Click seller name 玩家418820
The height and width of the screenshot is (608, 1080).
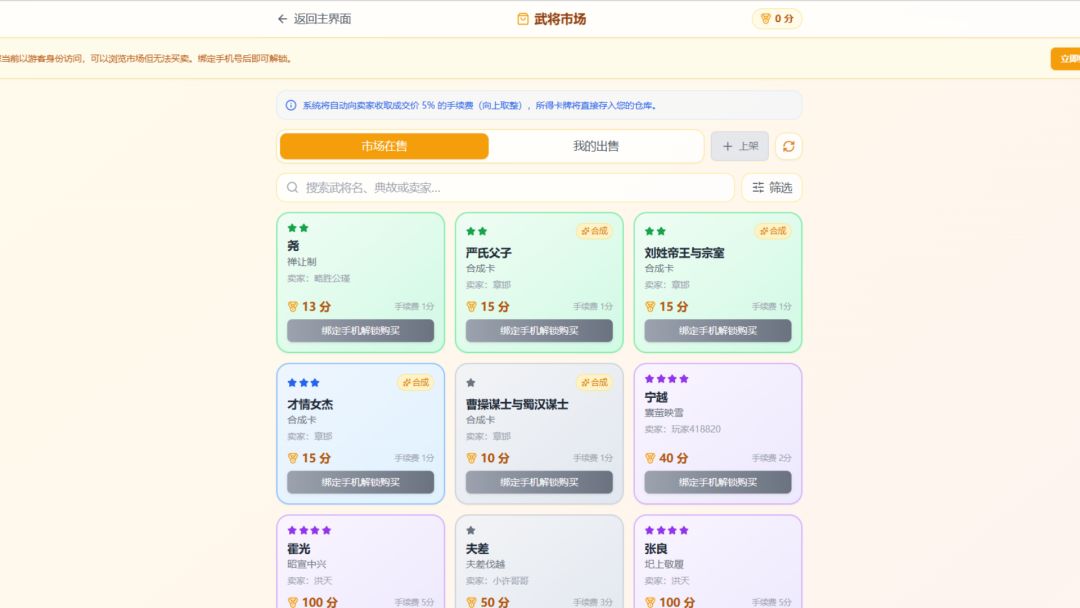(x=696, y=429)
